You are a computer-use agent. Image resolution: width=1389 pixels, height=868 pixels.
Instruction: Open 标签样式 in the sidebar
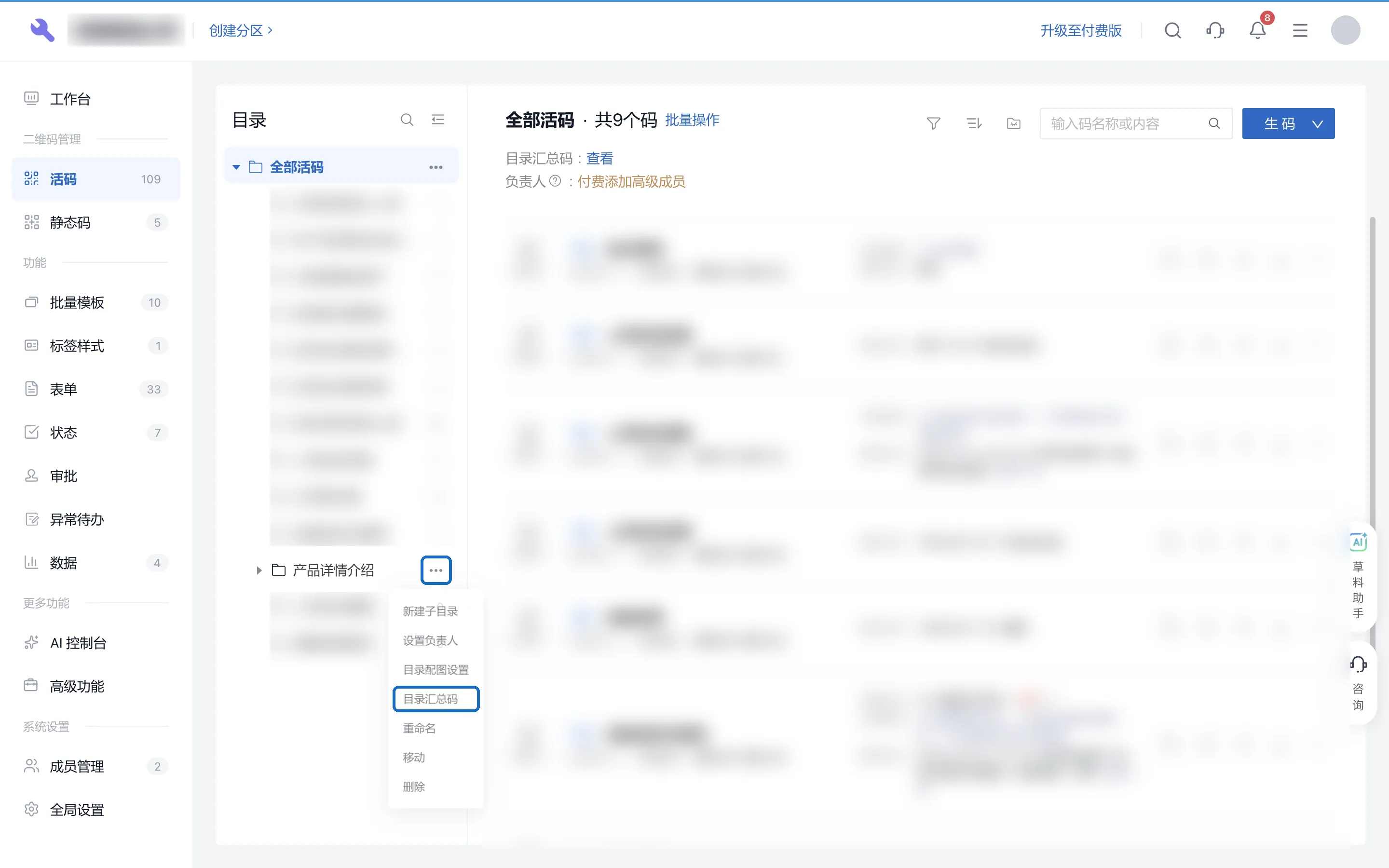click(96, 346)
